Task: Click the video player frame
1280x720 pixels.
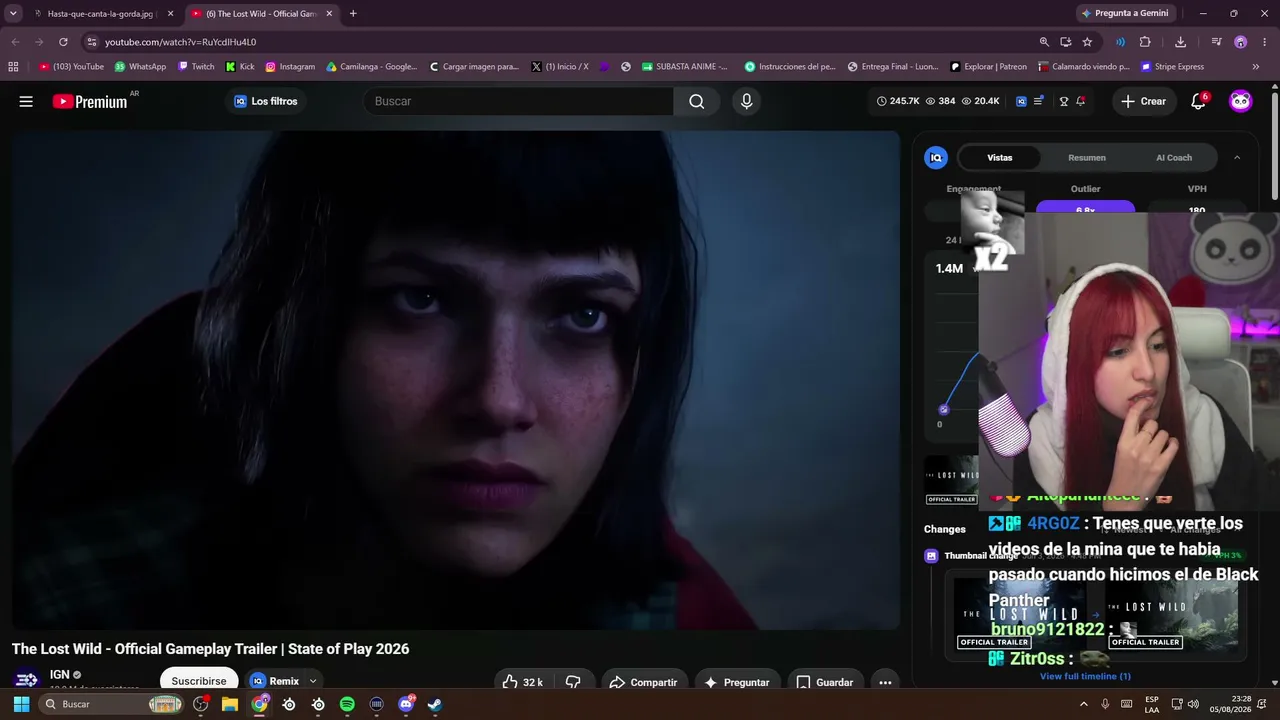Action: point(456,380)
